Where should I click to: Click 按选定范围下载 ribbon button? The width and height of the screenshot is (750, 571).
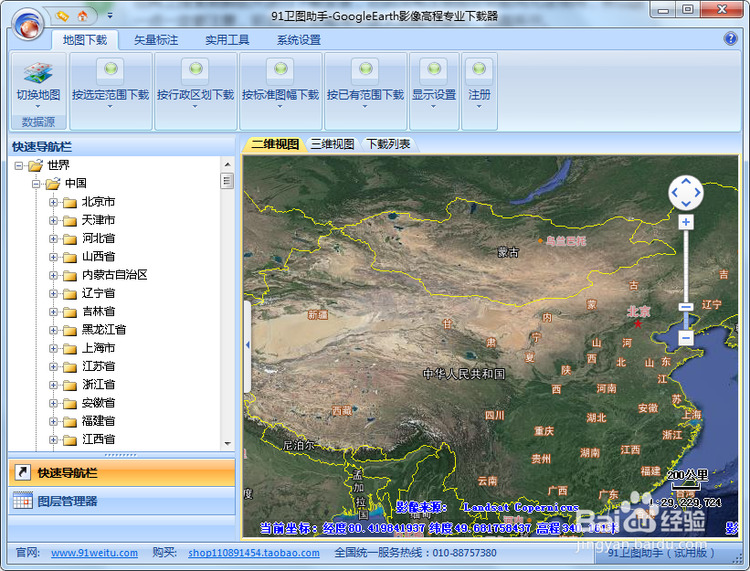[110, 91]
